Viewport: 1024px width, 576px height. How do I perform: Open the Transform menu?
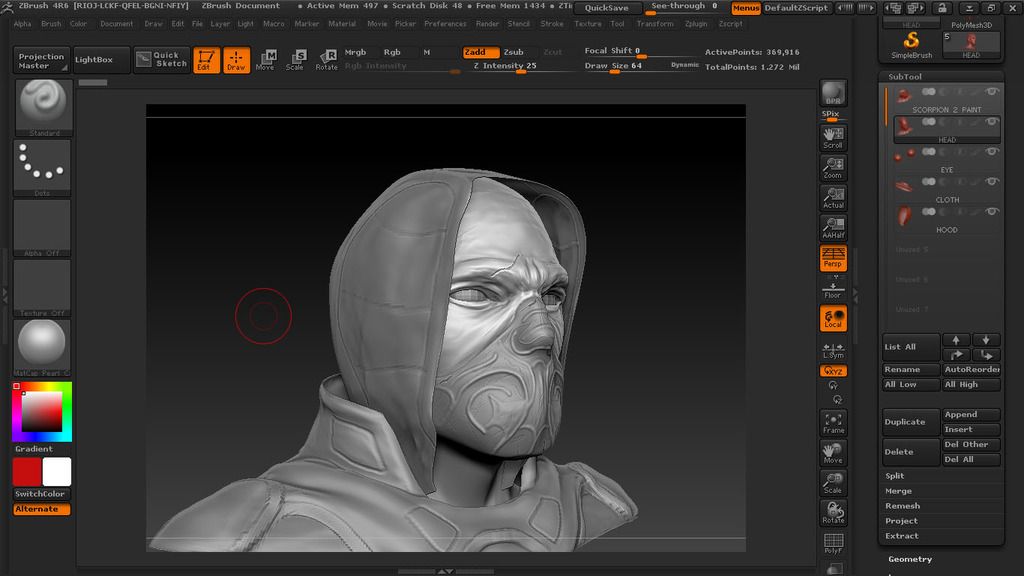[x=655, y=24]
